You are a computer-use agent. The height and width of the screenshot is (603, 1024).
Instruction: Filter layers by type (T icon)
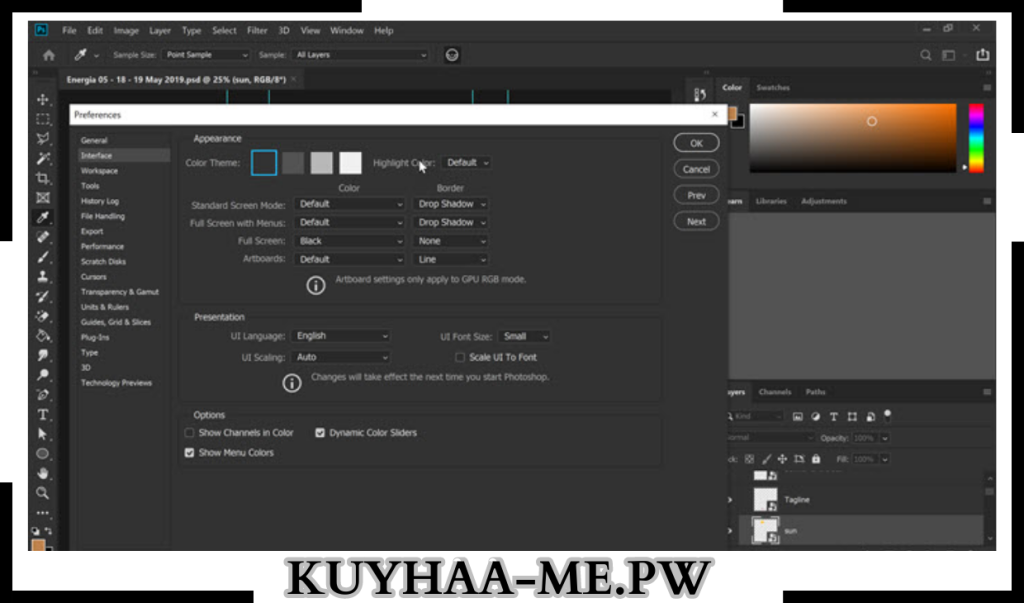coord(833,416)
